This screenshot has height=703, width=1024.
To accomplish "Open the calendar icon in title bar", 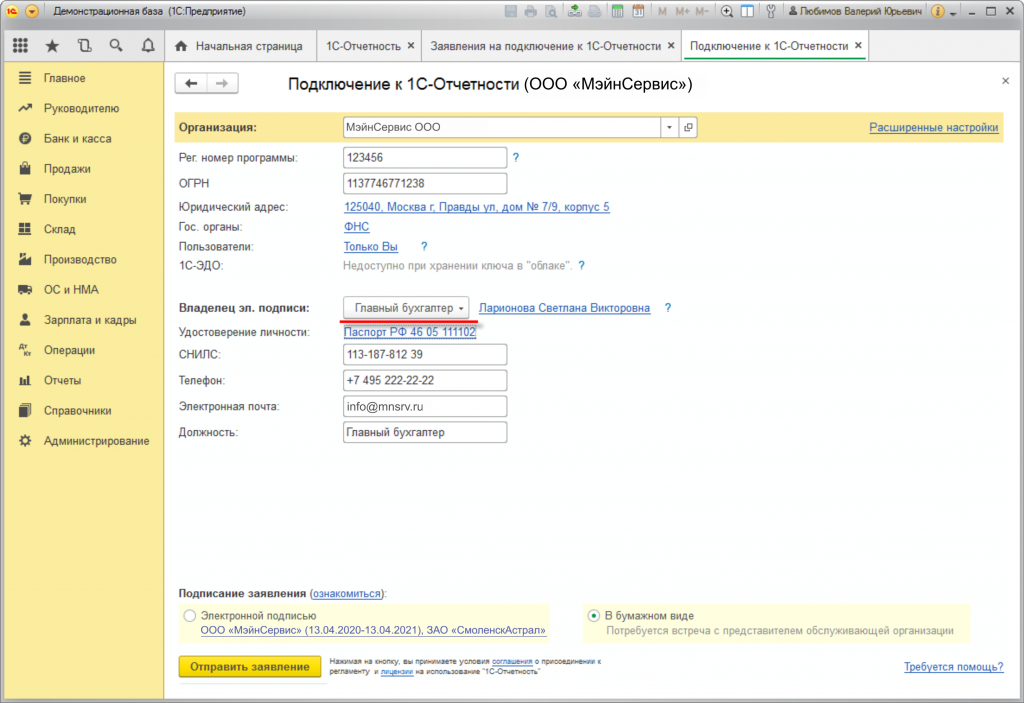I will click(637, 12).
